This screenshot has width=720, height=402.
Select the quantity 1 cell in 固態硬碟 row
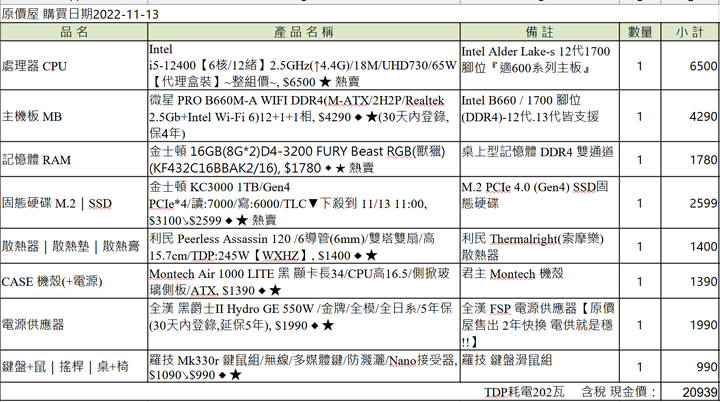tap(640, 203)
